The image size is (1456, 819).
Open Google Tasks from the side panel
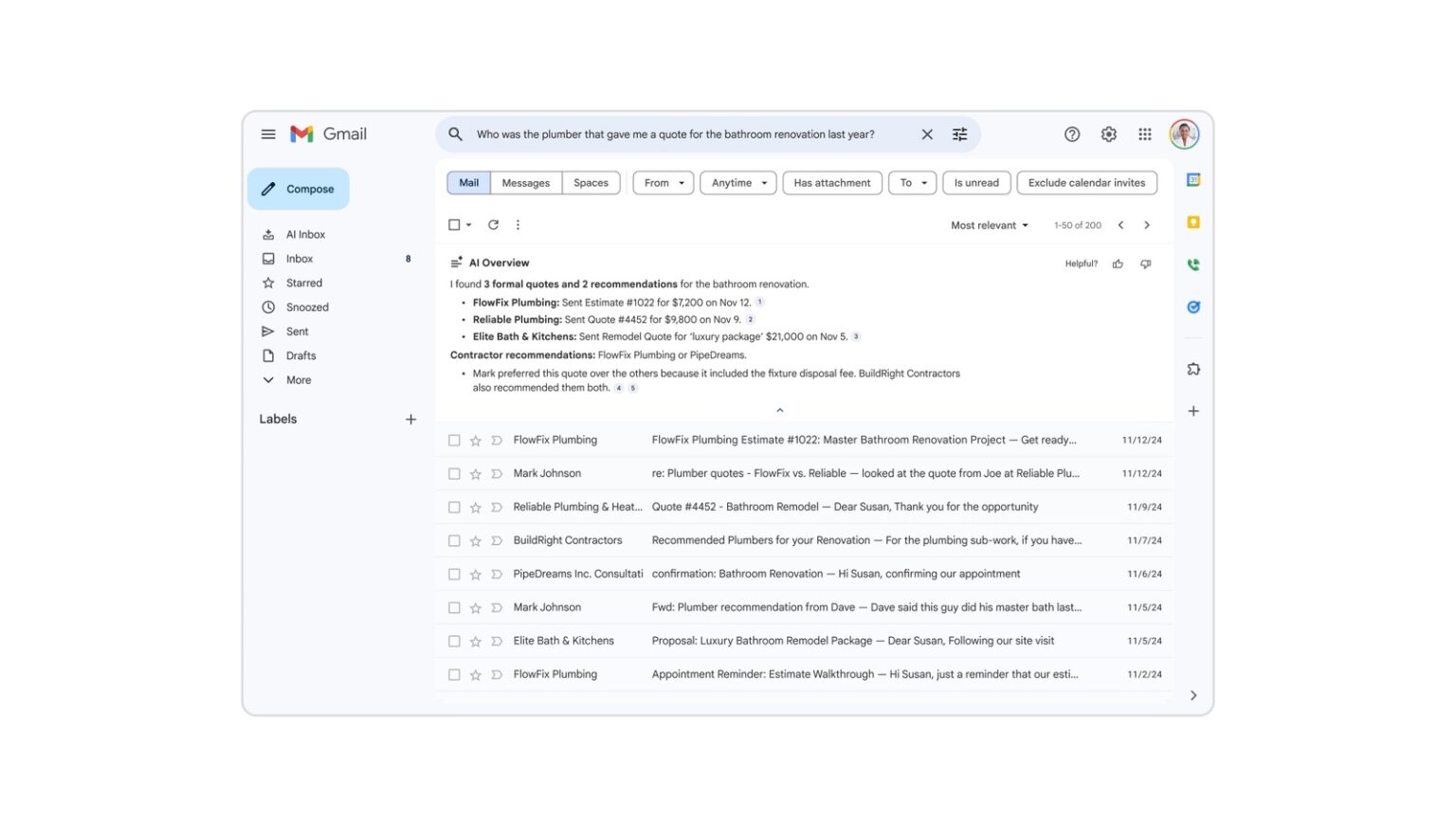coord(1193,306)
